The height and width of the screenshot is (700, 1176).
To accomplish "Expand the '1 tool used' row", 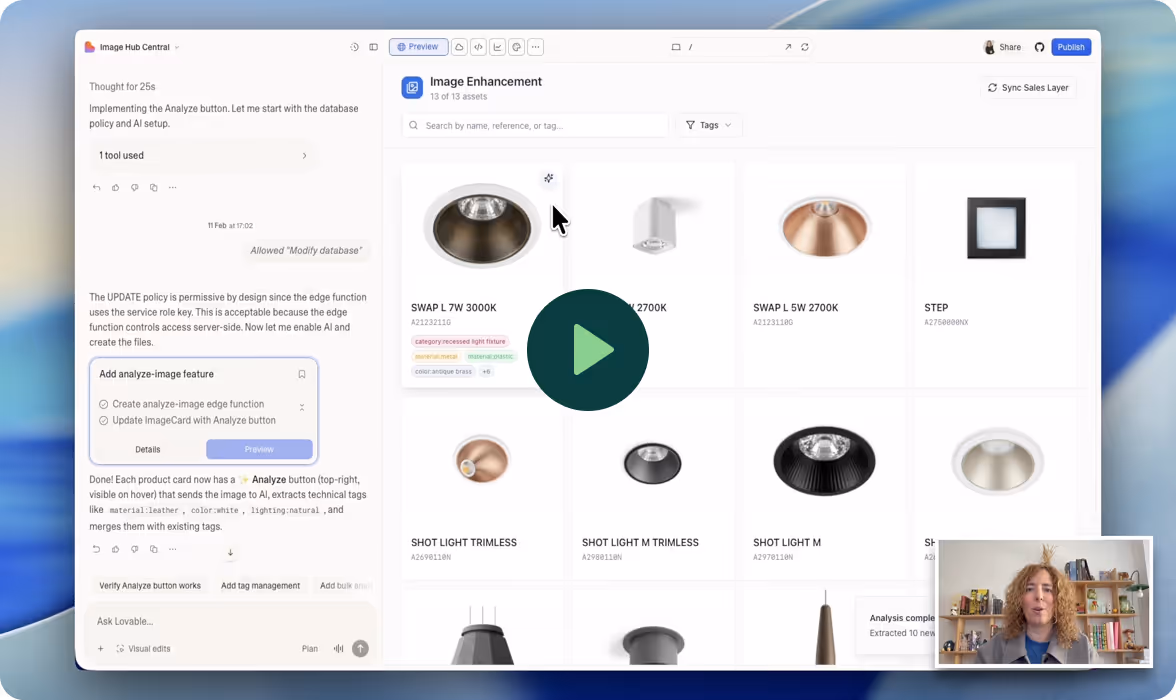I will click(202, 155).
